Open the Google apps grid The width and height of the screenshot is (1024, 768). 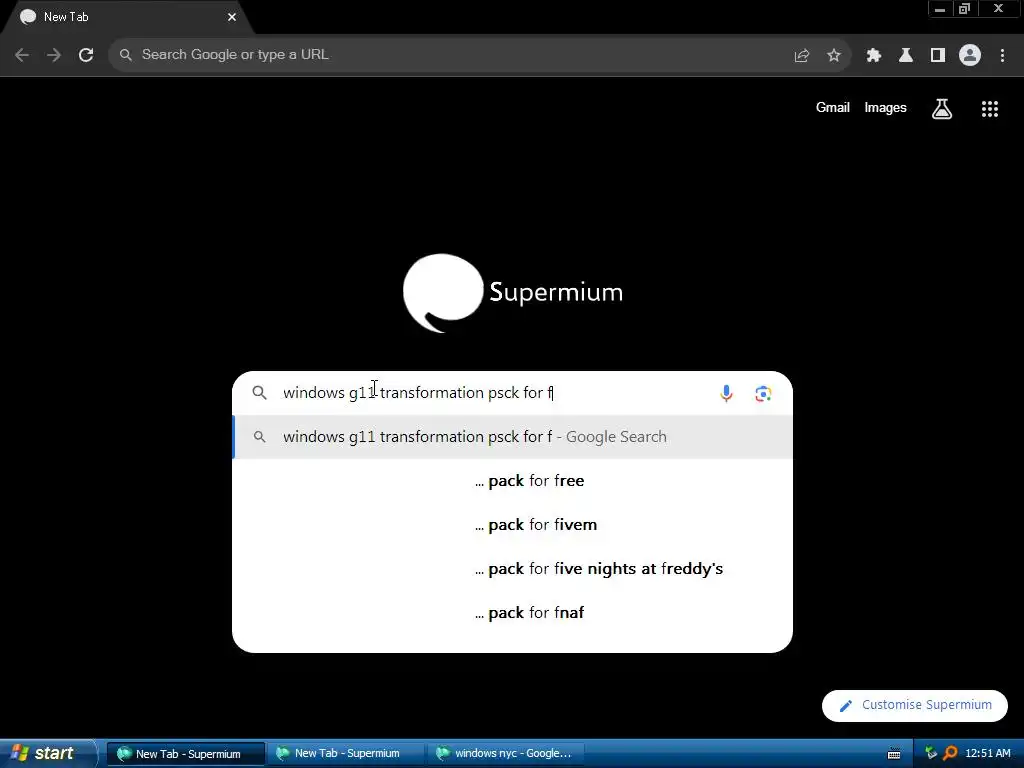pos(990,109)
